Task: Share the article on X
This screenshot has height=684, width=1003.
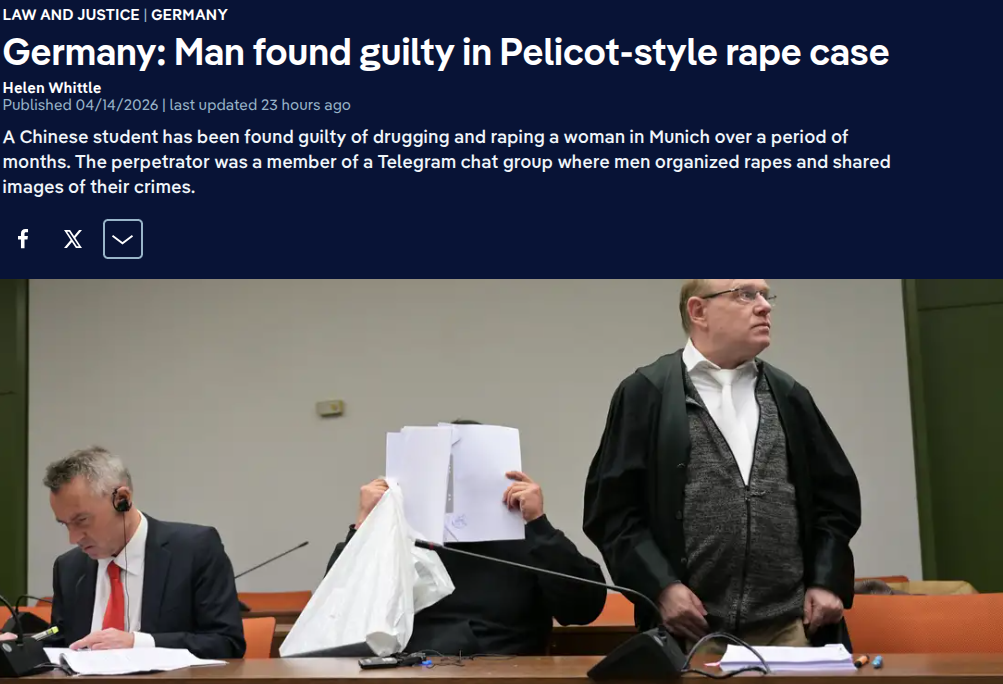Action: click(73, 239)
